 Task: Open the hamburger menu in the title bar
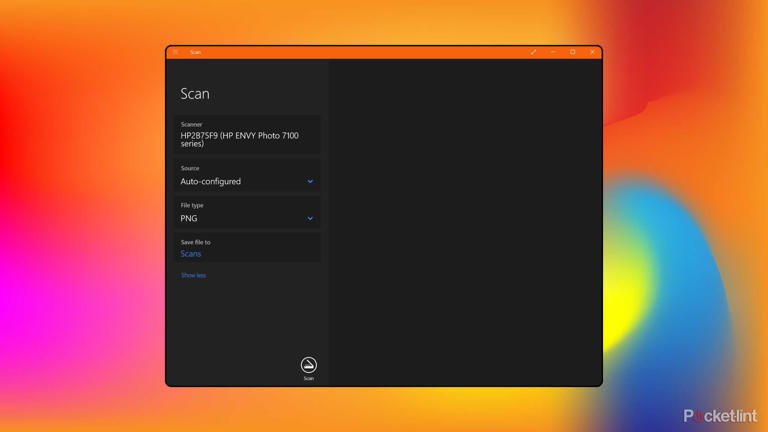tap(175, 52)
